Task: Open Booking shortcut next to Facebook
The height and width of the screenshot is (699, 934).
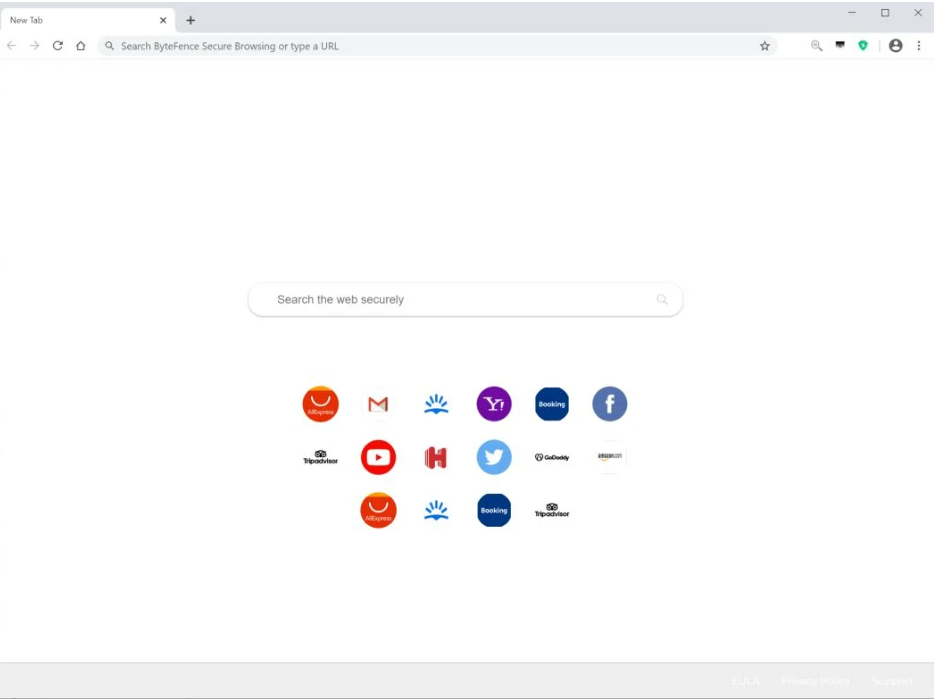Action: (552, 404)
